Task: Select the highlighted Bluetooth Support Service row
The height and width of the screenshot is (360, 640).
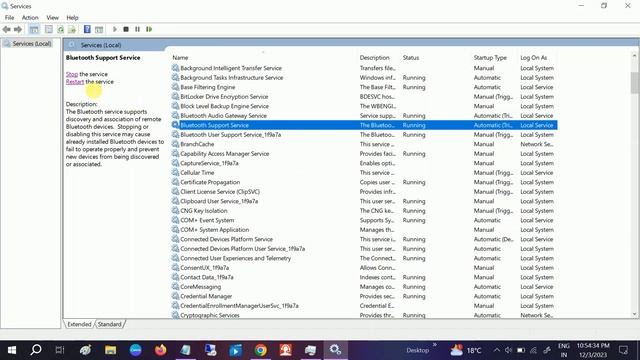Action: click(x=364, y=125)
